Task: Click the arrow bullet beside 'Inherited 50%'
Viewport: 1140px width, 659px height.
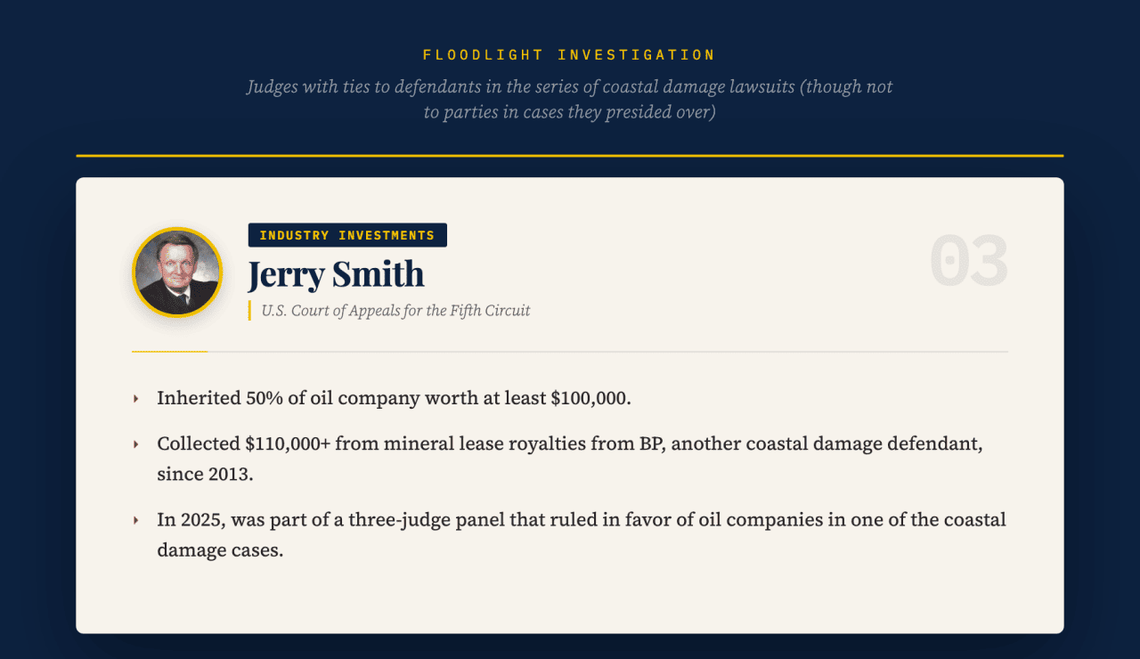Action: pos(136,399)
